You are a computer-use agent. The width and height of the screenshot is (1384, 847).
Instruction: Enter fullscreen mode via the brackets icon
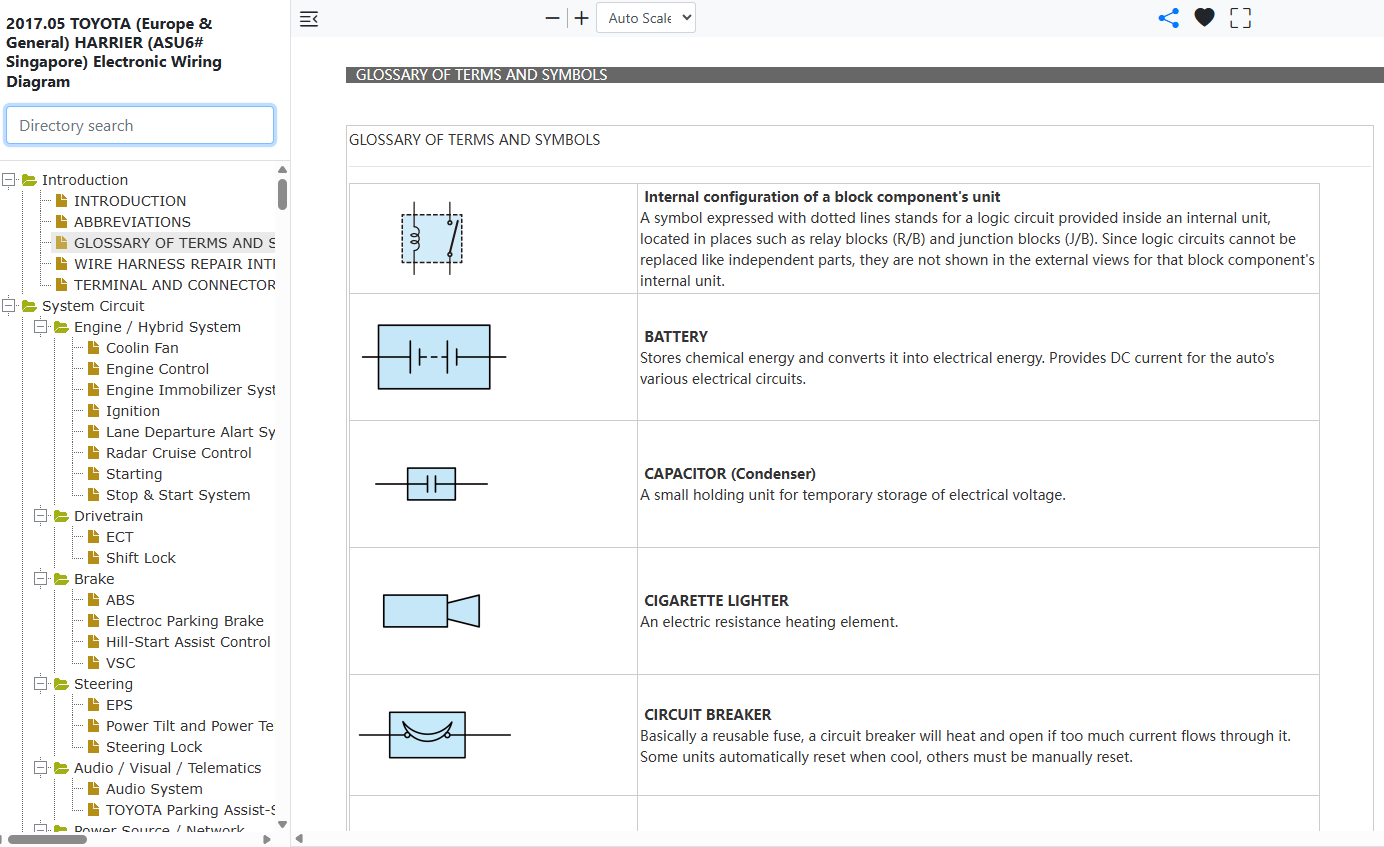click(x=1240, y=18)
